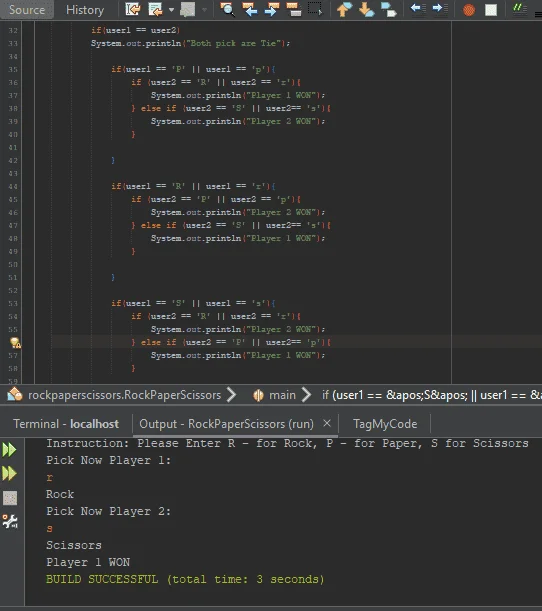The width and height of the screenshot is (542, 611).
Task: Click the Instruction line in output
Action: tap(287, 443)
